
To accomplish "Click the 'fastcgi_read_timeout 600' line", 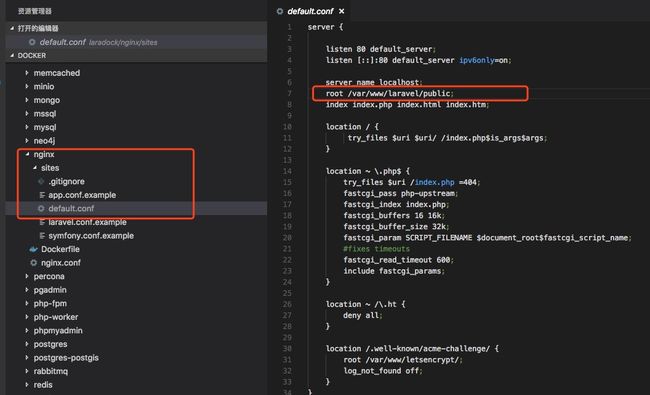I will (398, 259).
